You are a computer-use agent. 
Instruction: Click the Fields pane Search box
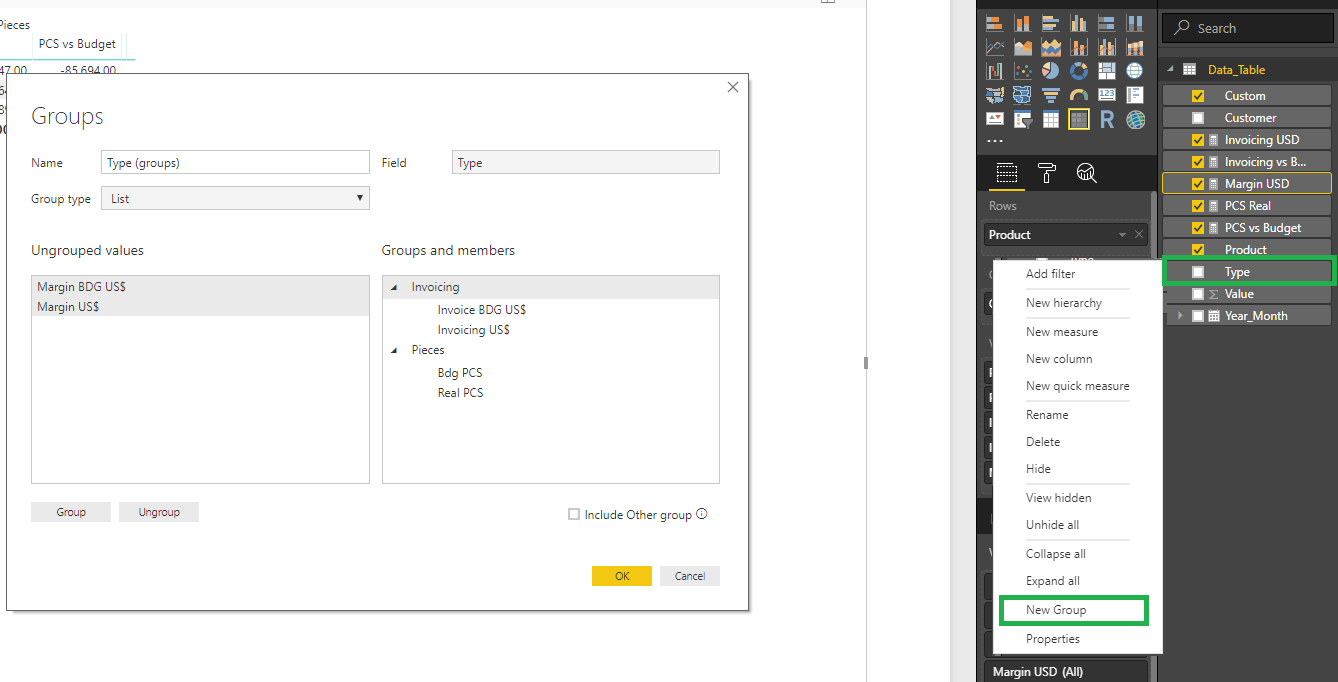click(x=1248, y=28)
